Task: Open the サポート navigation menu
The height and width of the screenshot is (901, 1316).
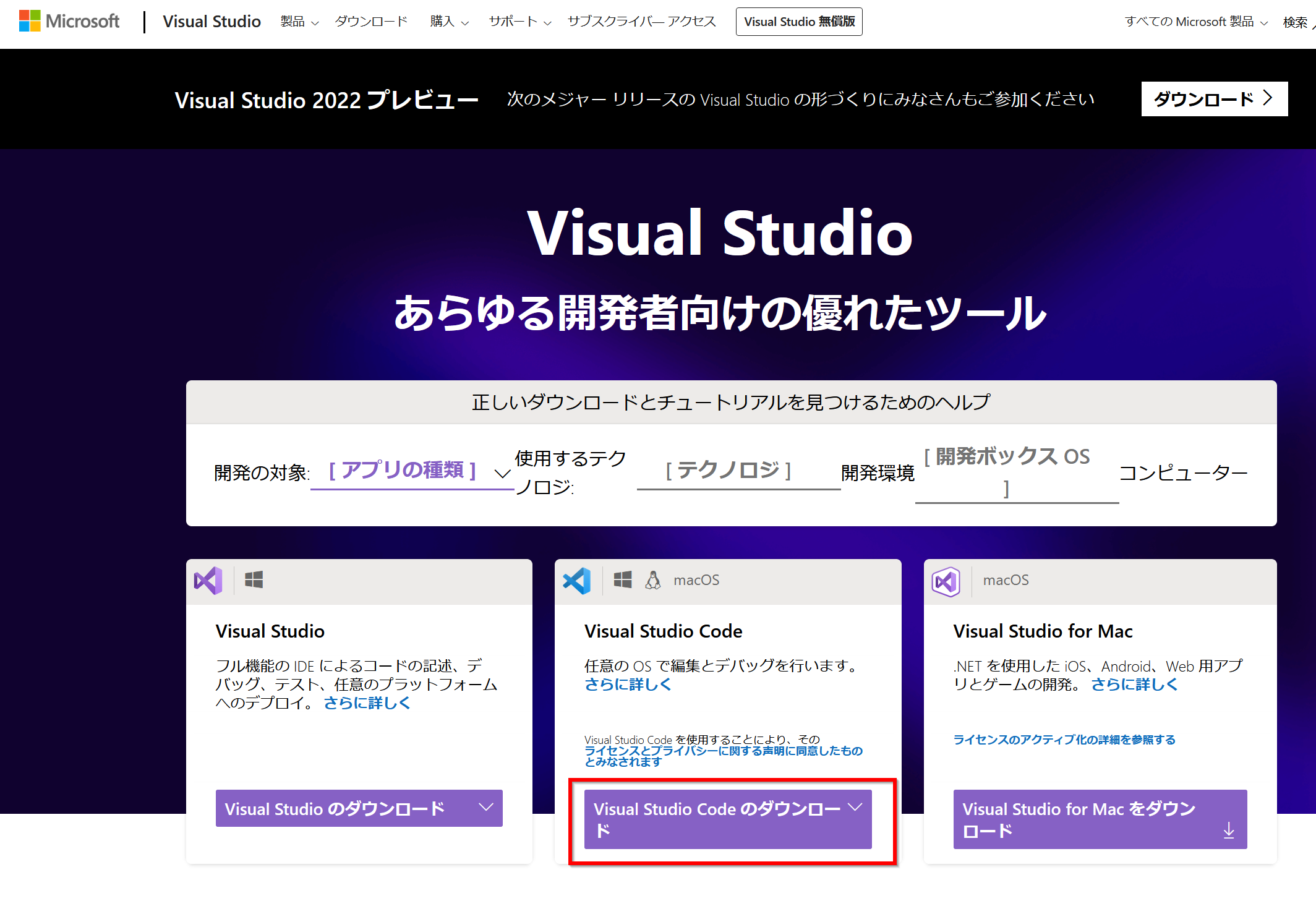Action: pyautogui.click(x=519, y=22)
